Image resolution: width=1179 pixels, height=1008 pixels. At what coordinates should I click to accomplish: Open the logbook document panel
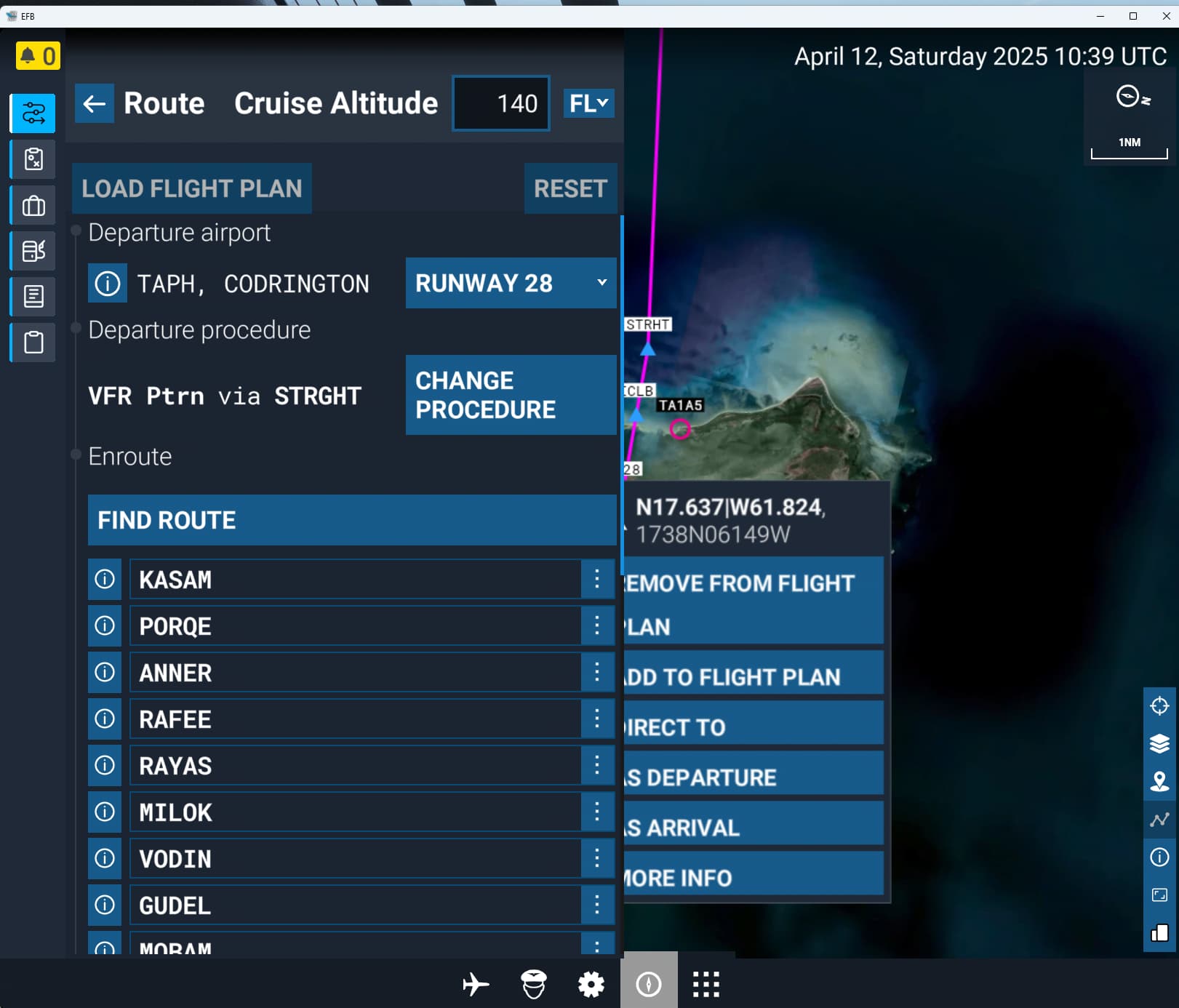31,296
